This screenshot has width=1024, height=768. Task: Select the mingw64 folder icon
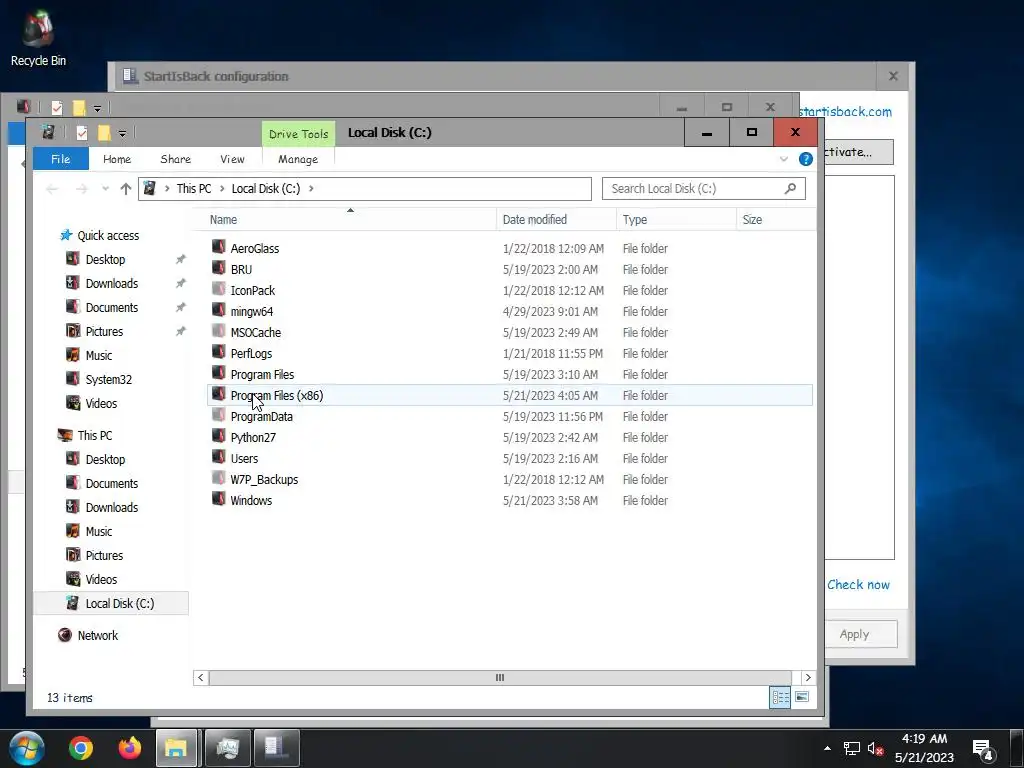point(219,310)
